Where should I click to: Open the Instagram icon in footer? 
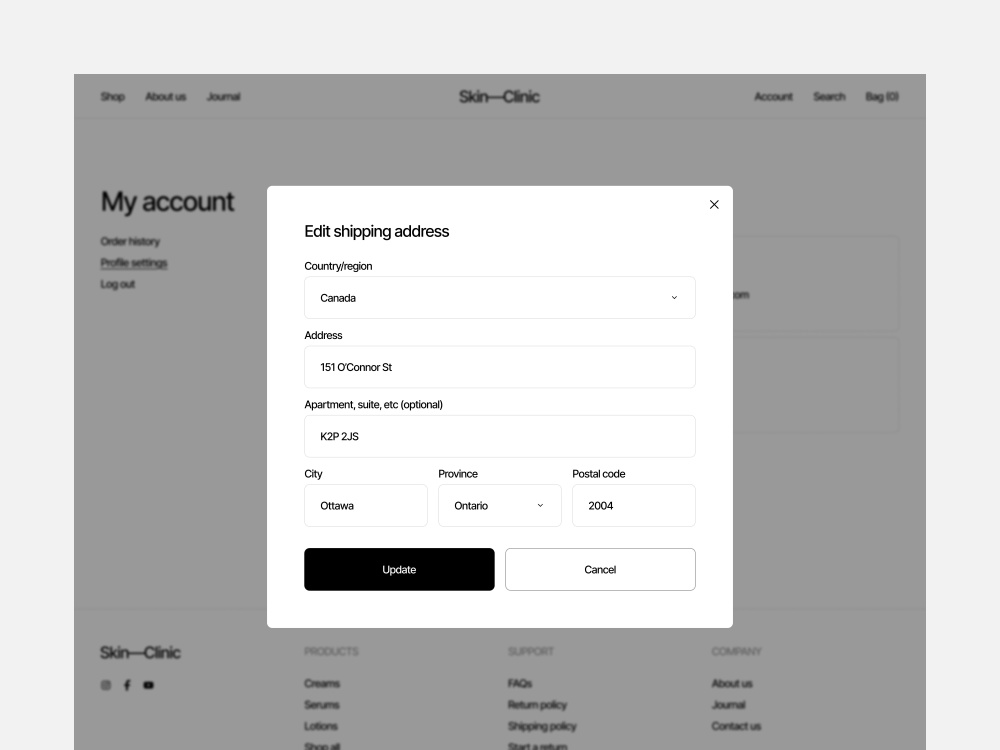(x=106, y=685)
